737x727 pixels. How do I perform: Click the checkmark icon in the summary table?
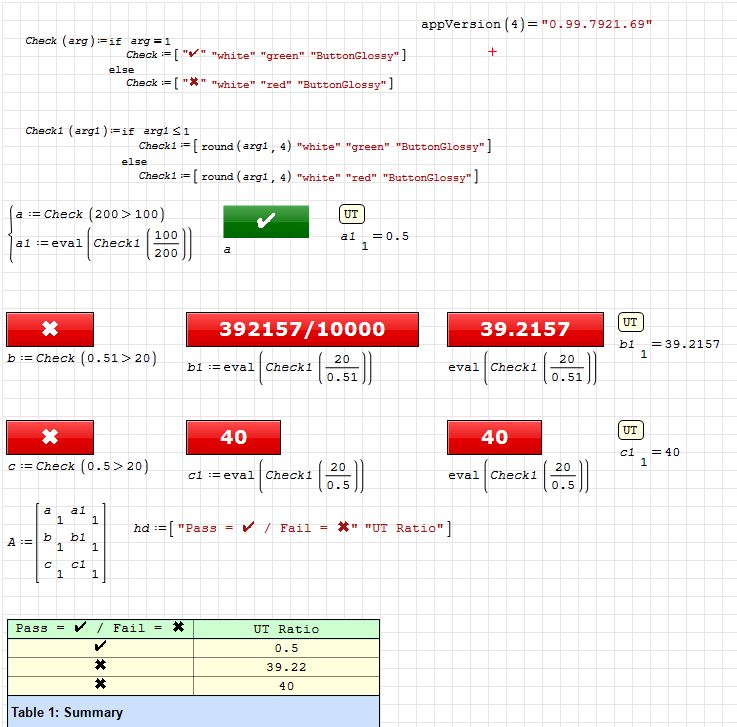(100, 647)
